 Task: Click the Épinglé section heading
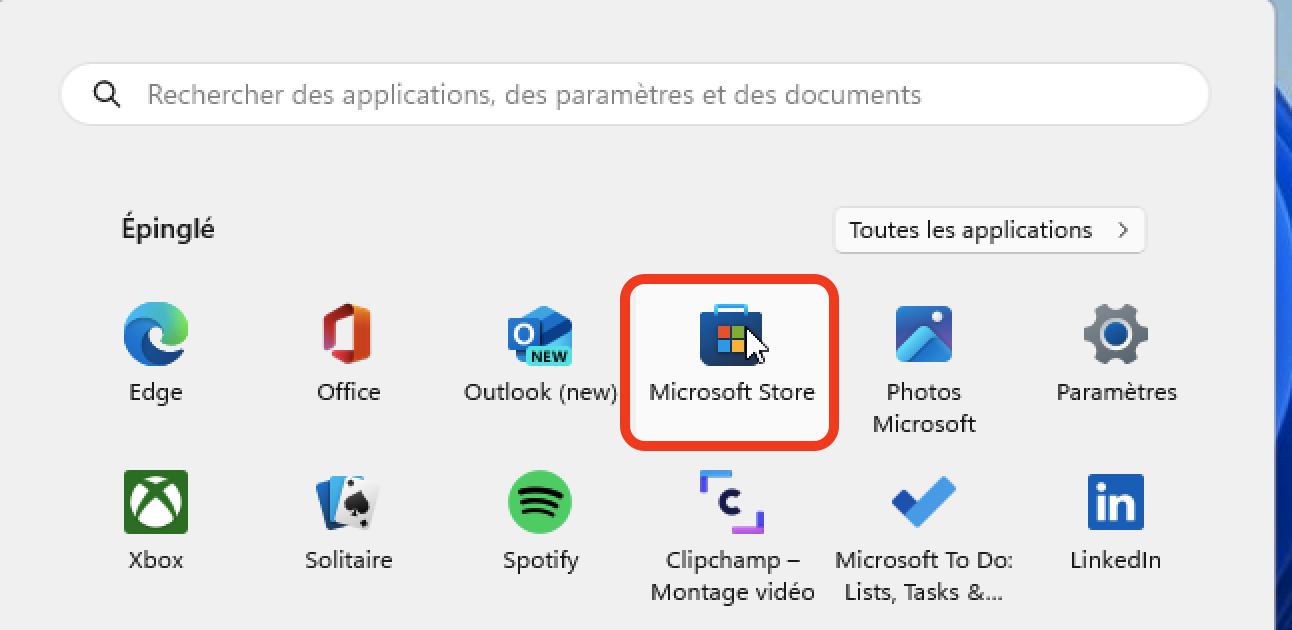coord(168,229)
